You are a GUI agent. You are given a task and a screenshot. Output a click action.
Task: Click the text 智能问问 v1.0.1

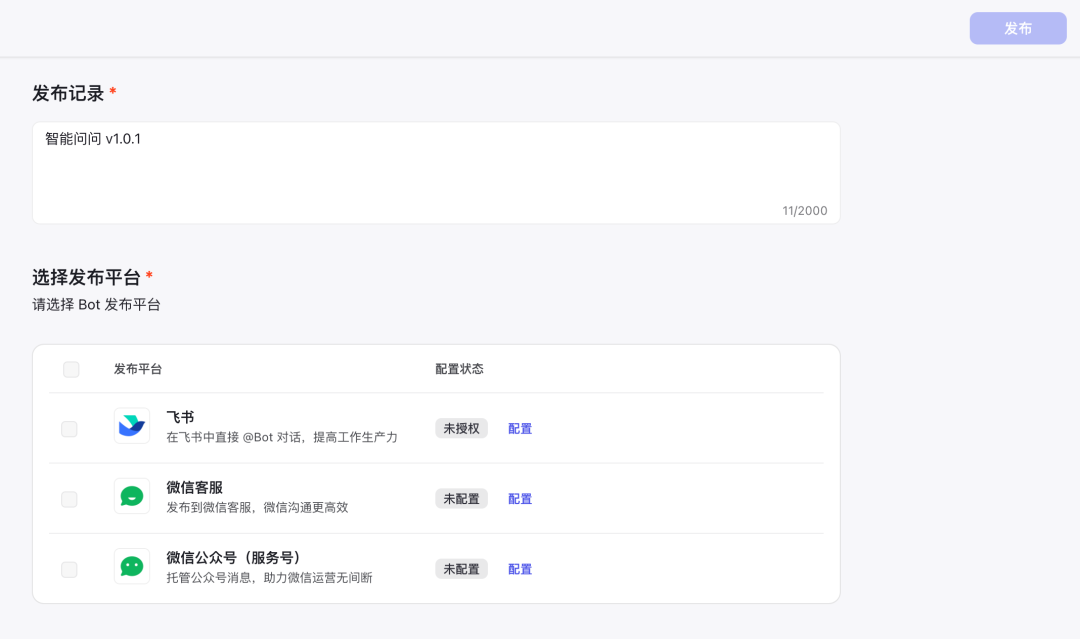[x=93, y=139]
